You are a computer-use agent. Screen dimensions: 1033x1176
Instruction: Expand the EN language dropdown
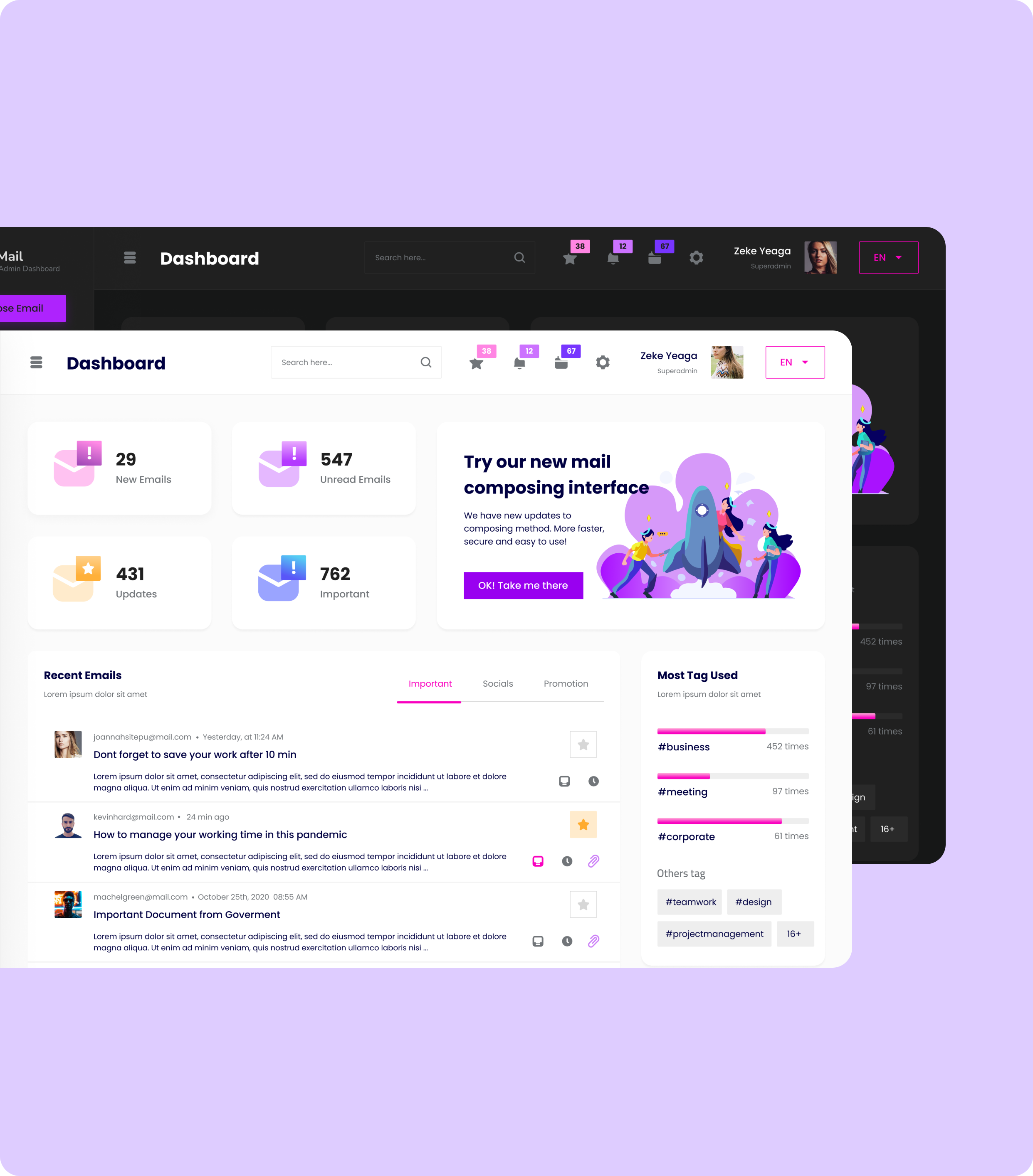[795, 362]
